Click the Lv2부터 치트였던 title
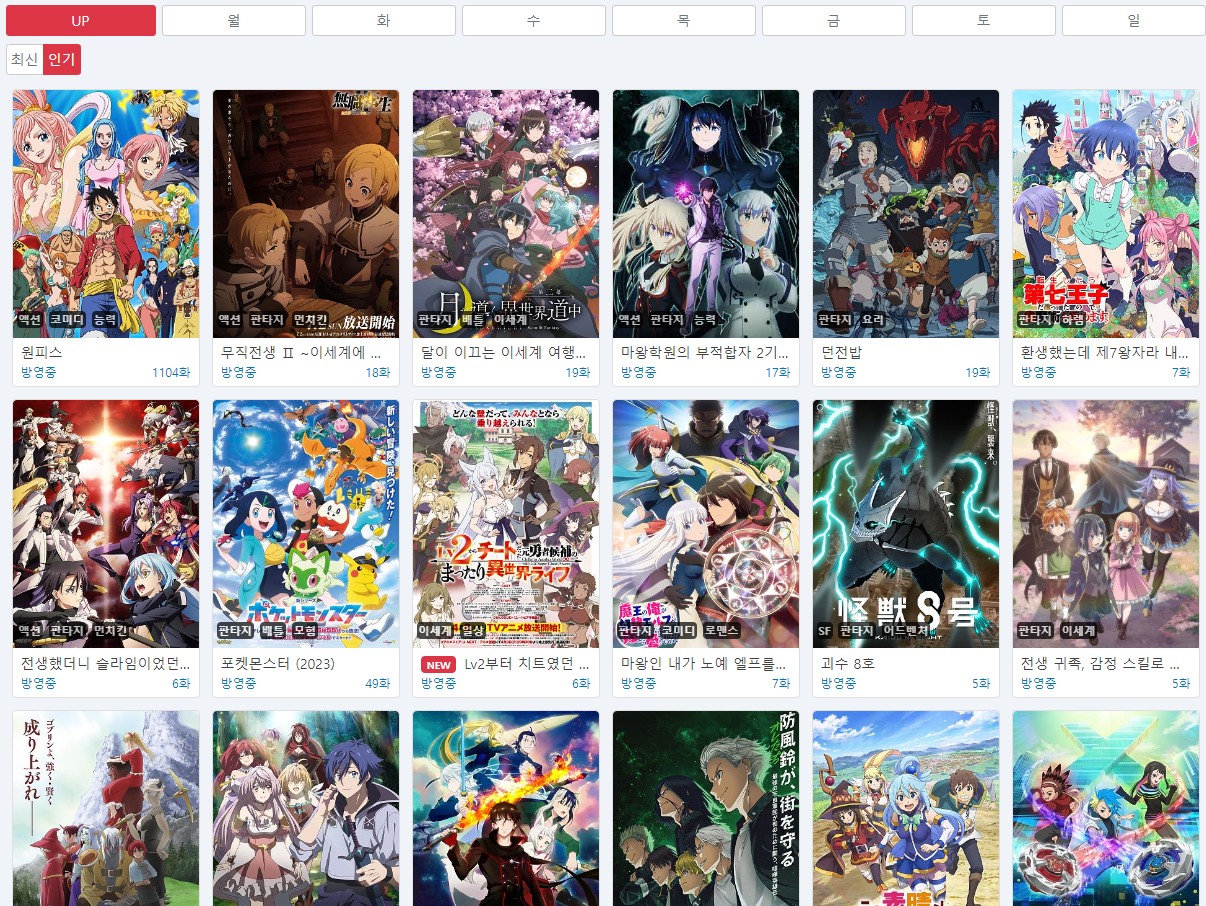The height and width of the screenshot is (906, 1206). [527, 663]
